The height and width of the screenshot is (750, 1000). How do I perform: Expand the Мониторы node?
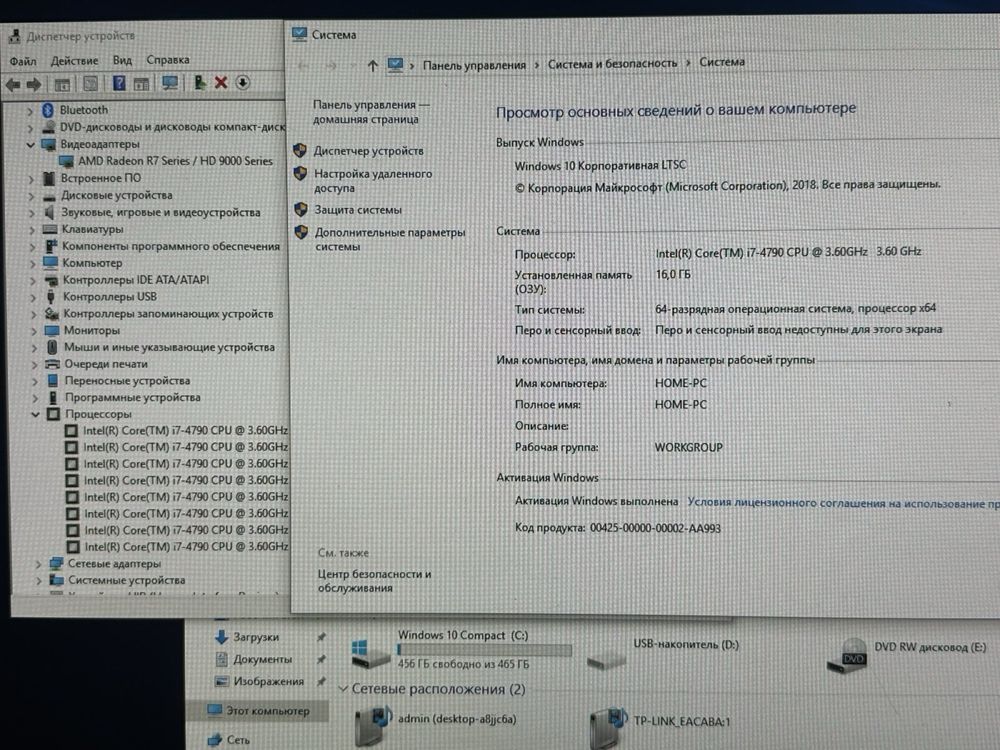point(34,331)
